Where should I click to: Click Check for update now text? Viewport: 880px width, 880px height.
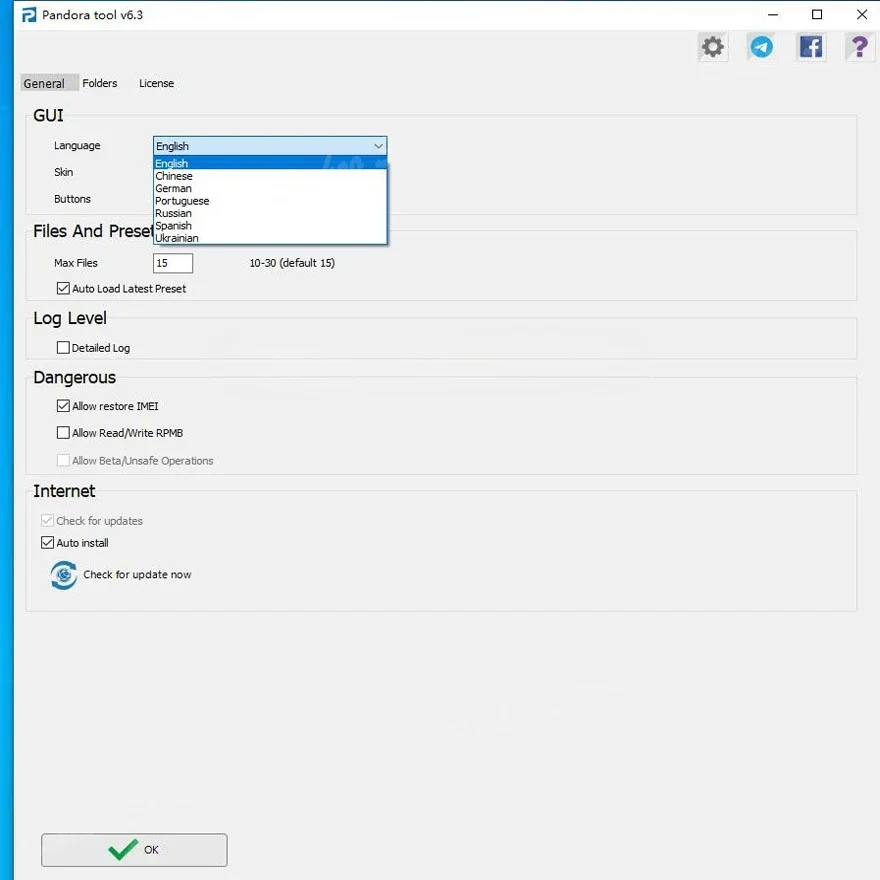(x=137, y=575)
